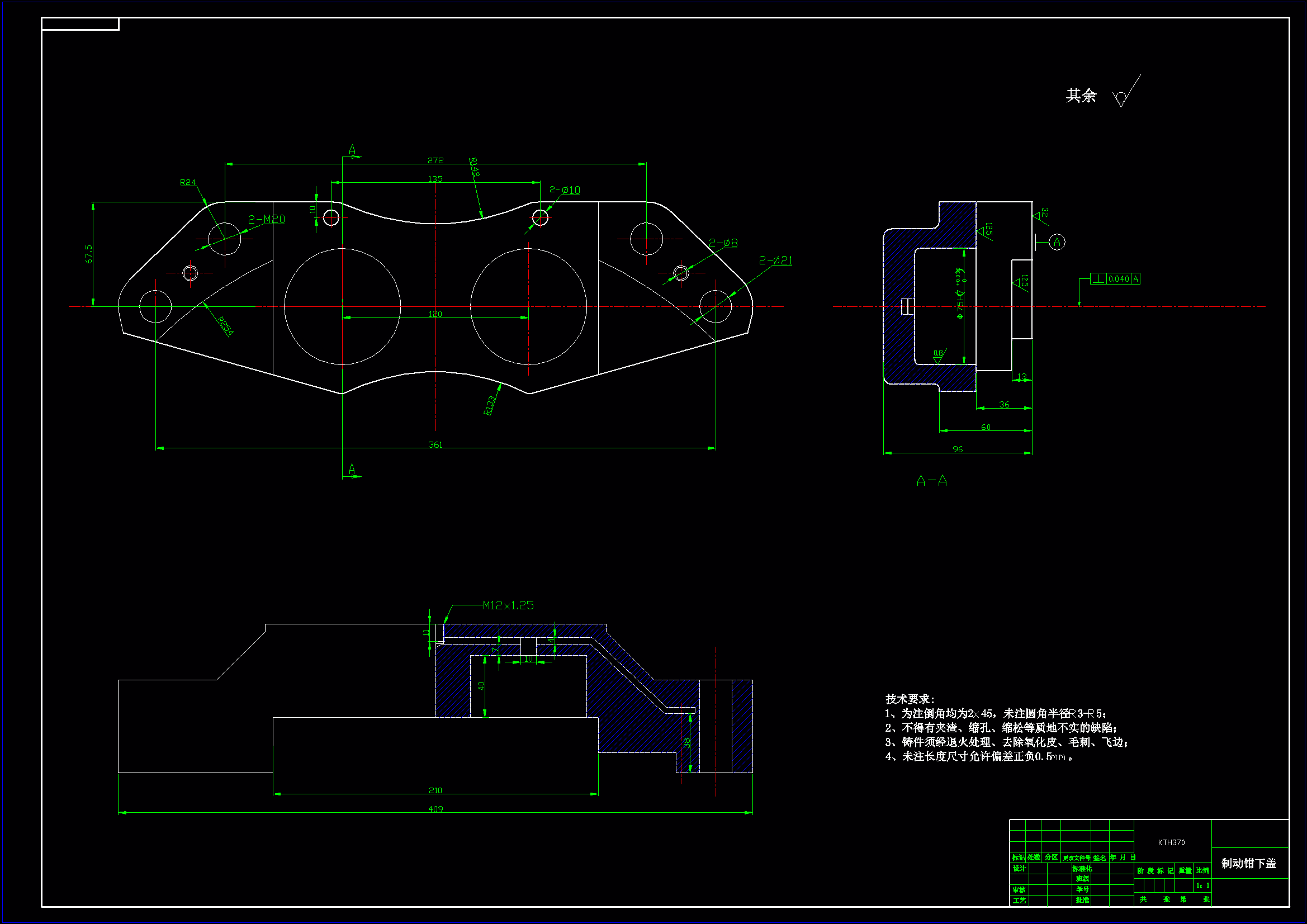Select the 409 length dimension in bottom view

[x=435, y=809]
